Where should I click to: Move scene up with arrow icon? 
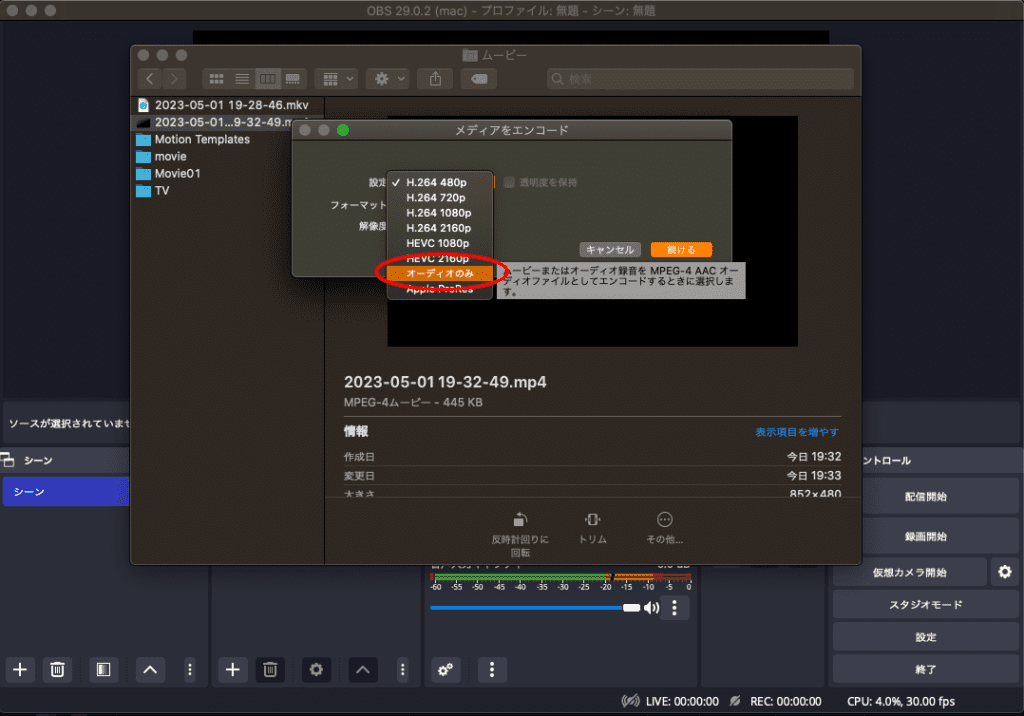point(150,670)
